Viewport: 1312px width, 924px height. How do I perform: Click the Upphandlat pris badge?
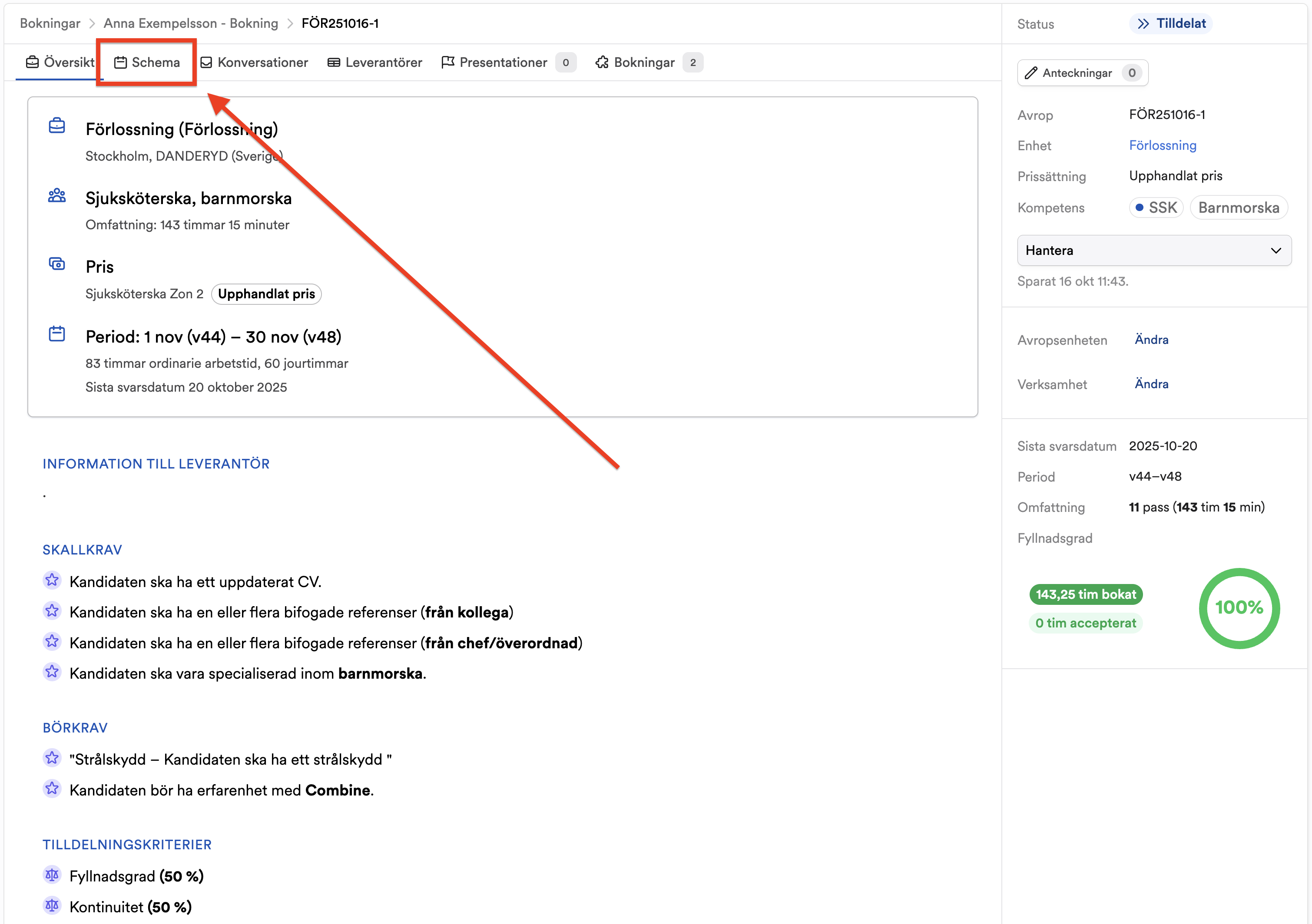pyautogui.click(x=266, y=294)
